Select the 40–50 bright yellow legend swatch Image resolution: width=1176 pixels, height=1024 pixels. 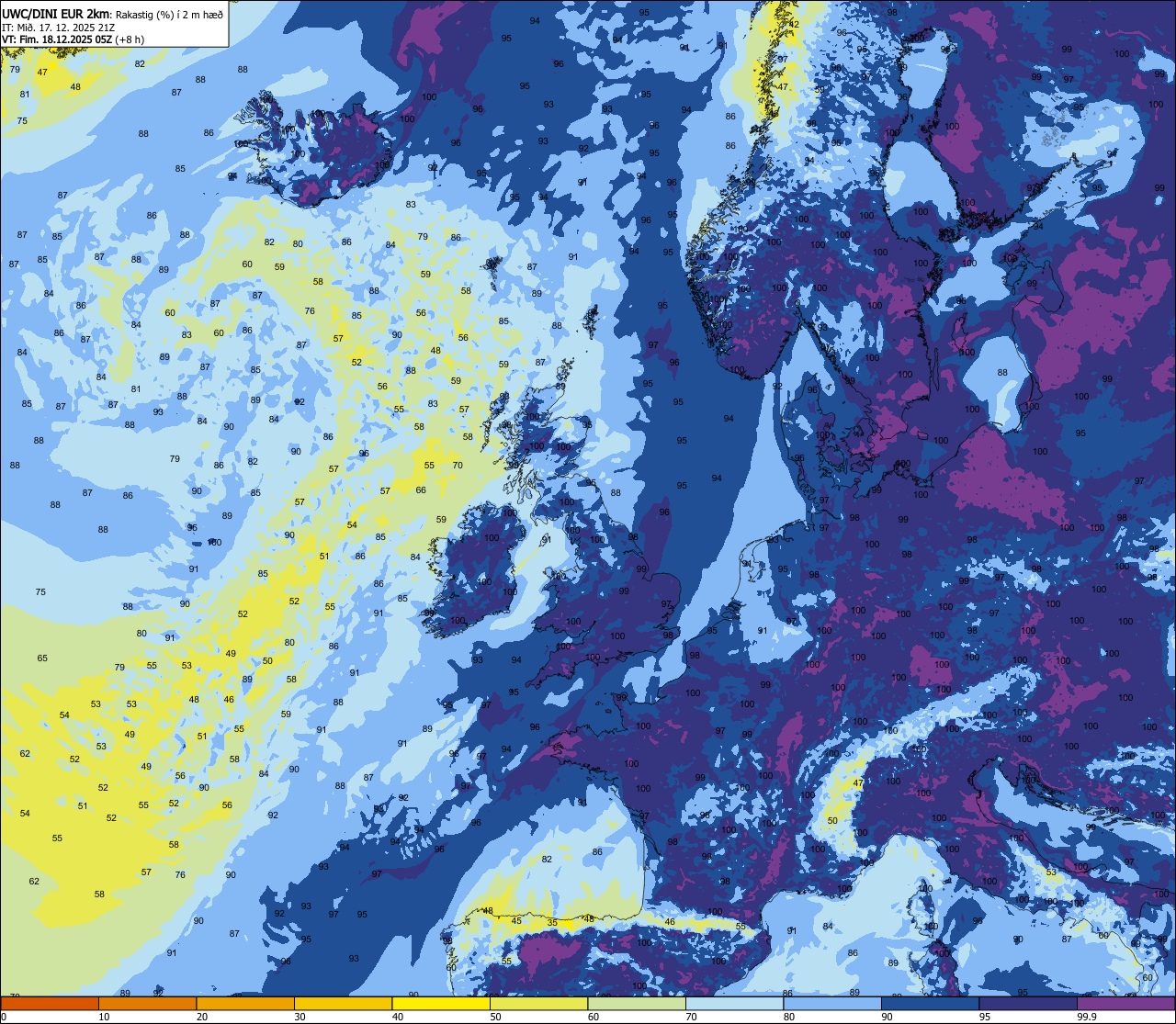tap(441, 1003)
